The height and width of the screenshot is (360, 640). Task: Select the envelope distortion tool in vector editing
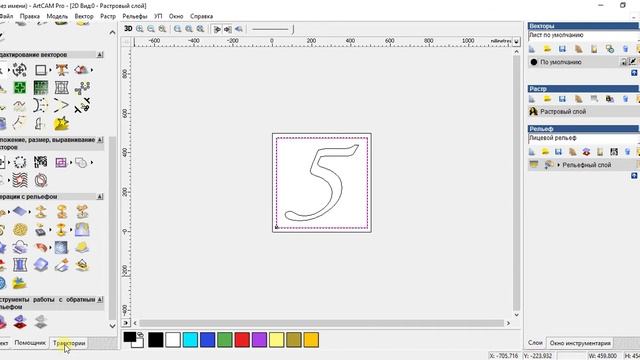pyautogui.click(x=62, y=87)
